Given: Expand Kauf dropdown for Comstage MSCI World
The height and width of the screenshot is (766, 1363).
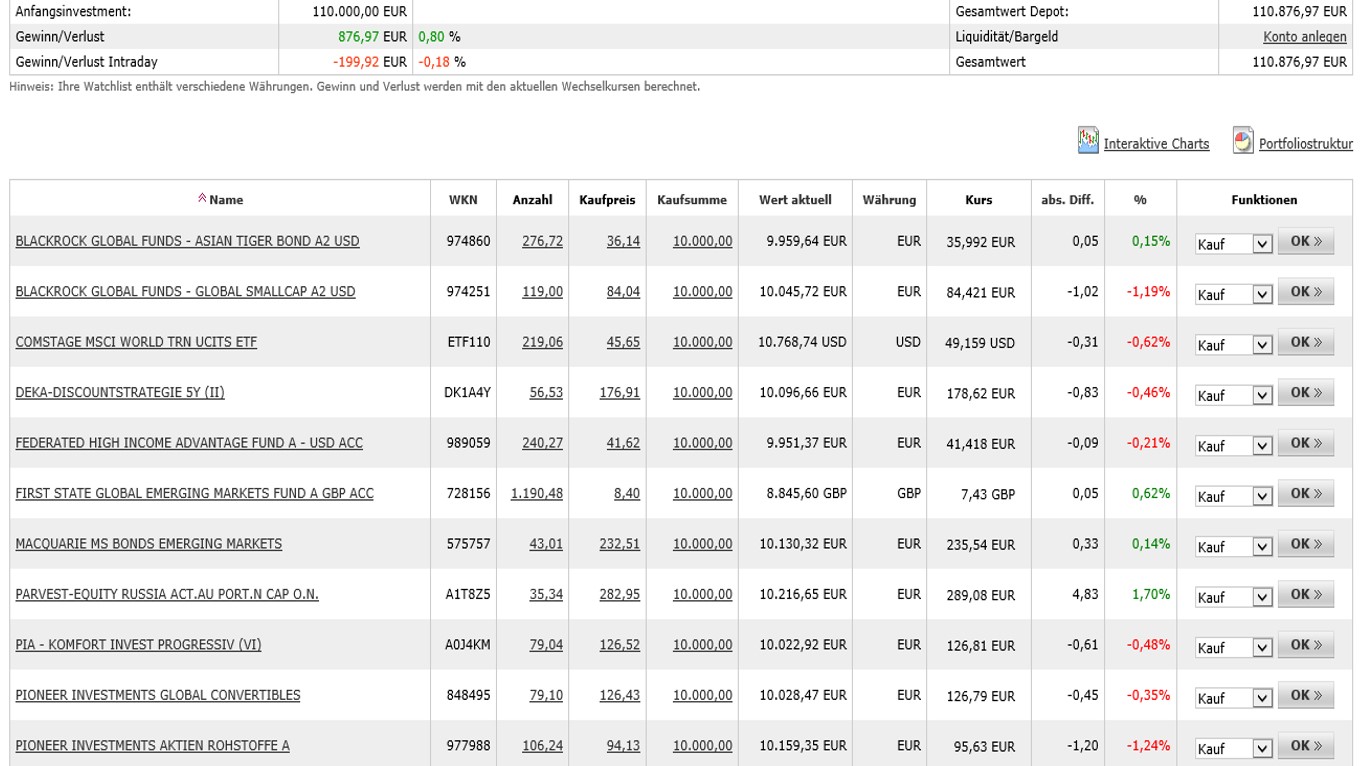Looking at the screenshot, I should tap(1262, 344).
